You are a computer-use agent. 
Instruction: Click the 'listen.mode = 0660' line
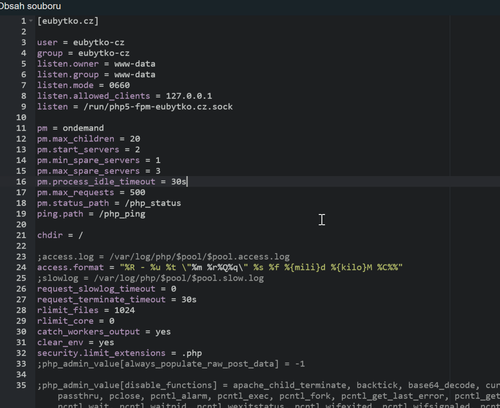tap(83, 85)
